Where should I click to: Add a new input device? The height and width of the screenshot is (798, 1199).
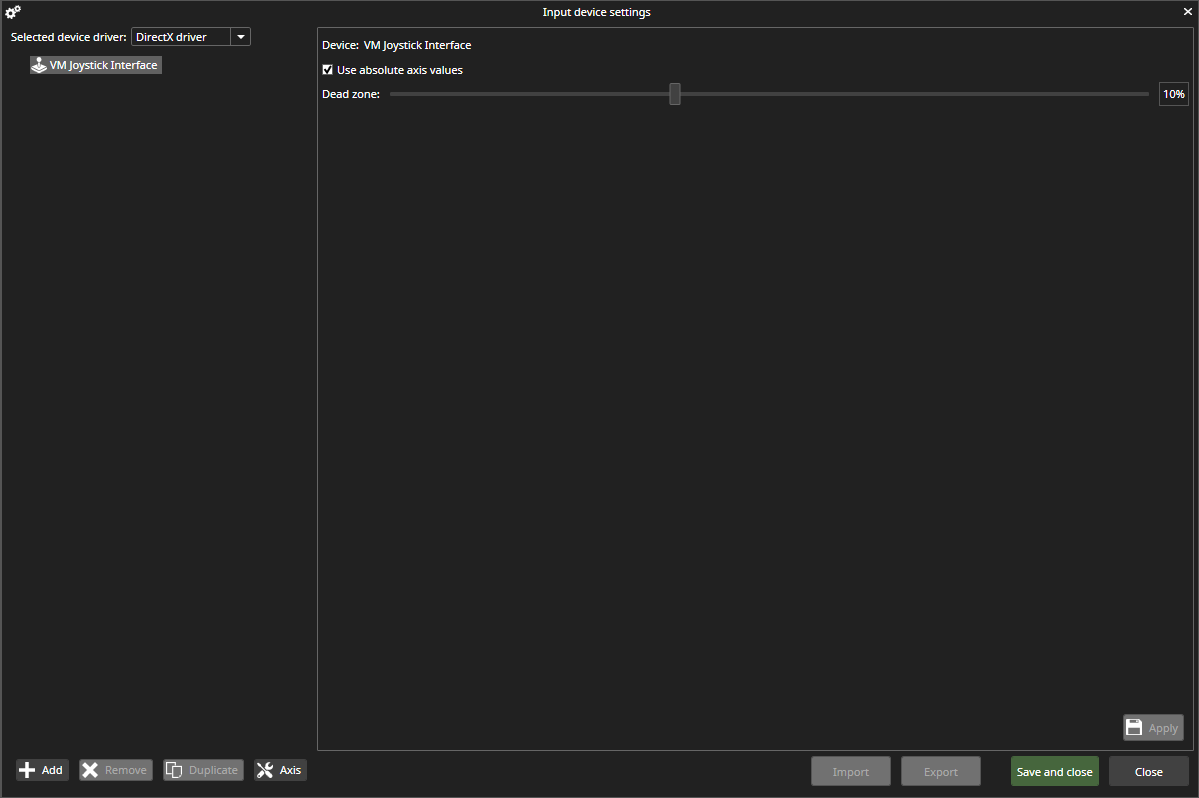pos(42,770)
